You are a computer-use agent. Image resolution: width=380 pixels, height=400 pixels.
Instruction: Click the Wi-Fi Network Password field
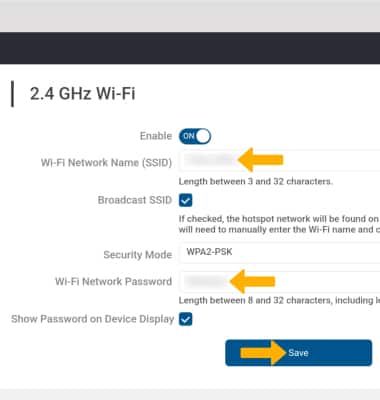[x=279, y=282]
